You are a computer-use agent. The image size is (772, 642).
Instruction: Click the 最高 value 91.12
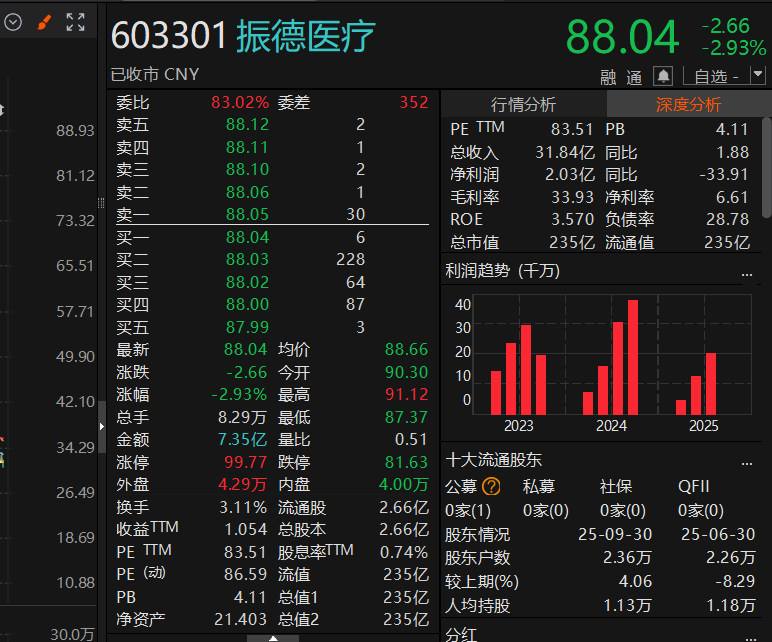(x=406, y=394)
